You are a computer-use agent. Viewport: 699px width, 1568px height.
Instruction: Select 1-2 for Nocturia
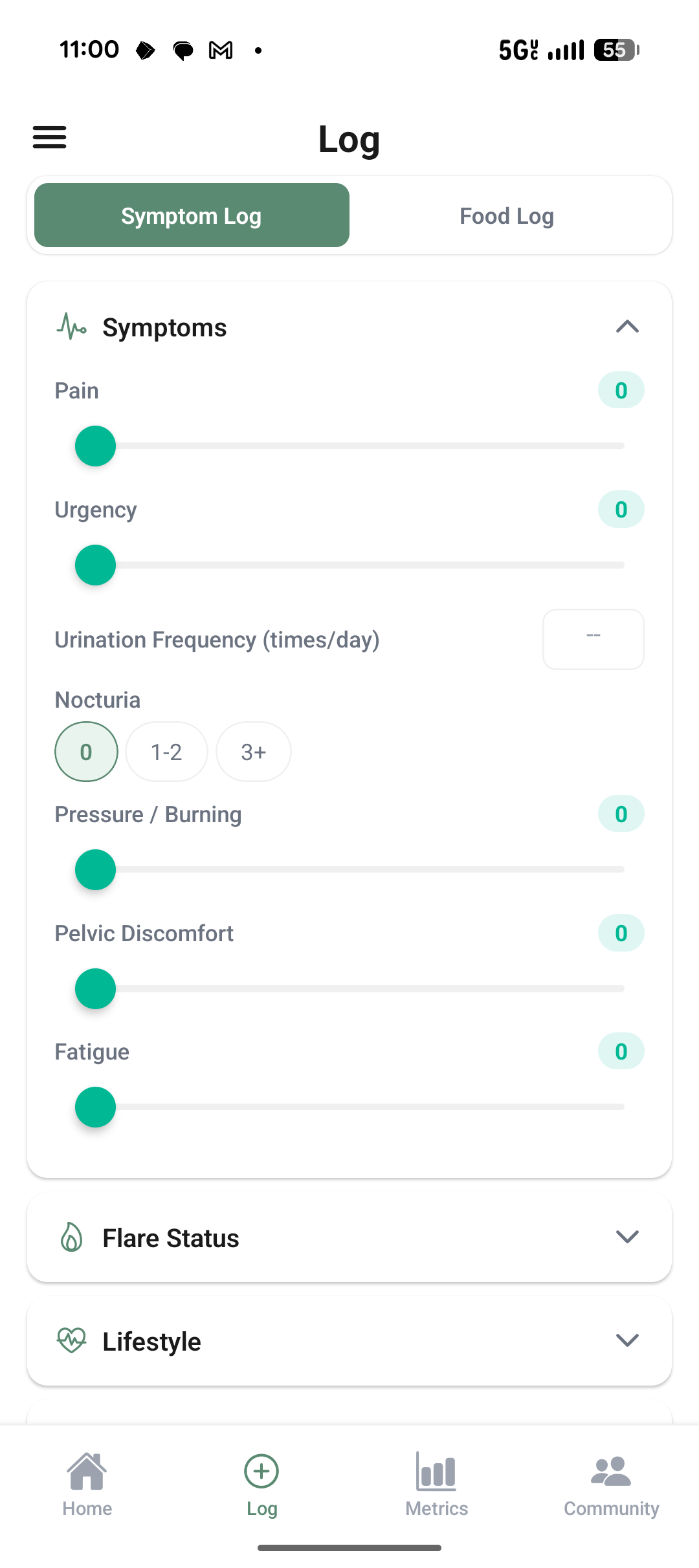(166, 752)
